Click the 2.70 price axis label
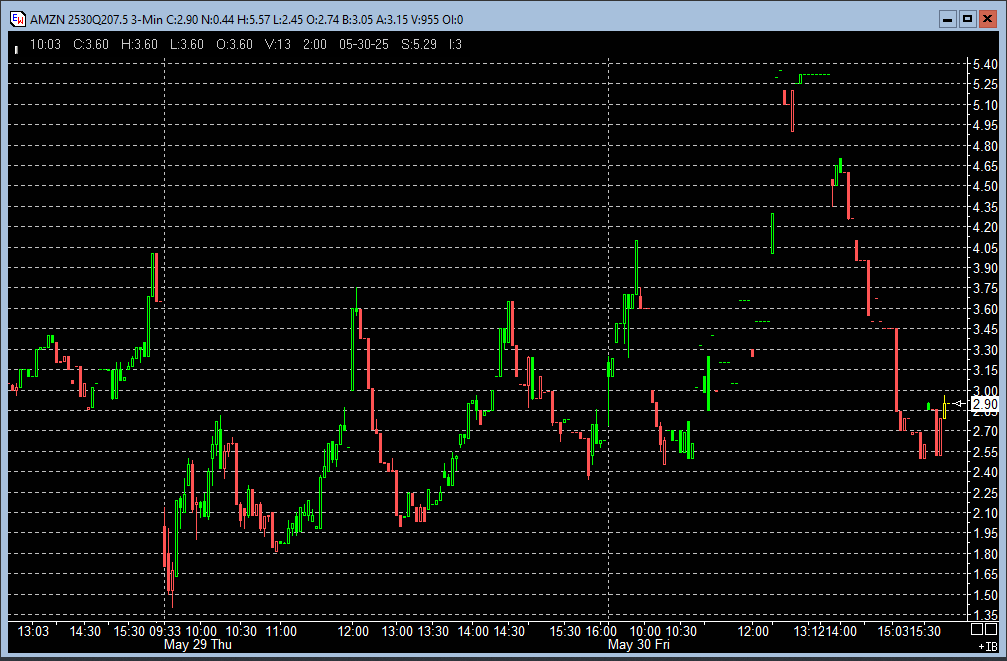Screen dimensions: 1007x661 point(985,432)
